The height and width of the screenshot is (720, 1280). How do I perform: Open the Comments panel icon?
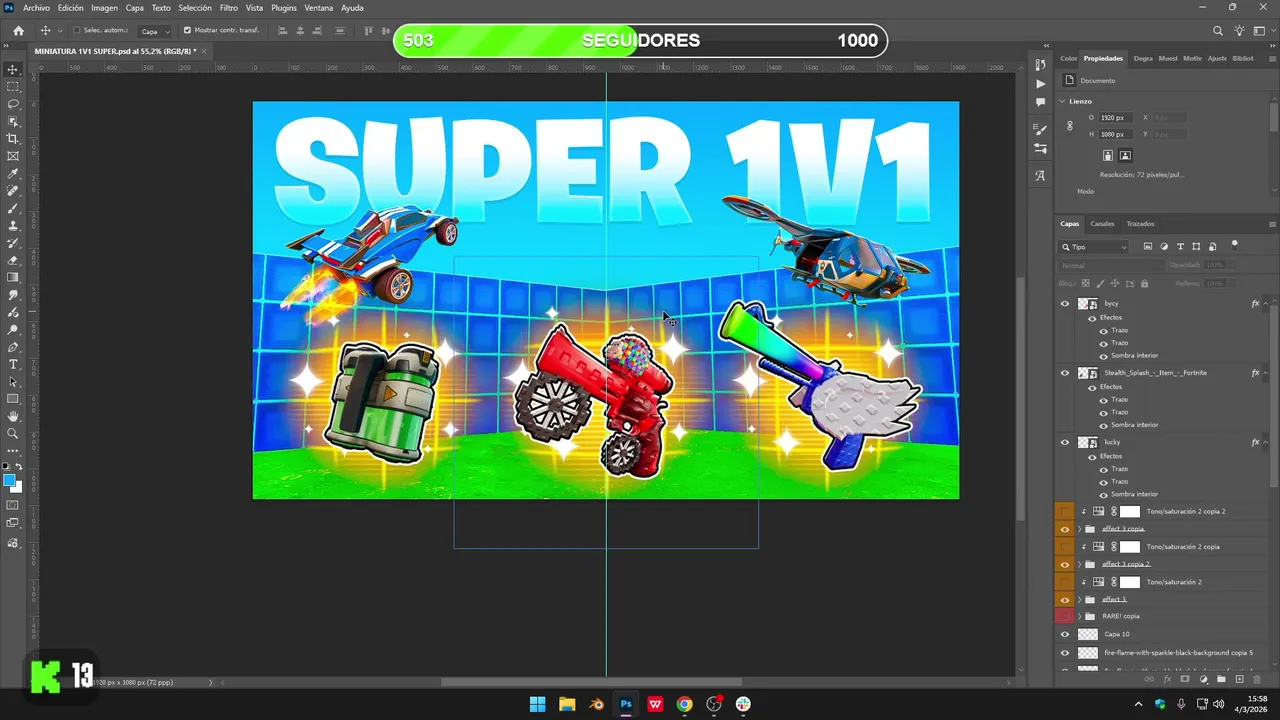coord(1041,102)
